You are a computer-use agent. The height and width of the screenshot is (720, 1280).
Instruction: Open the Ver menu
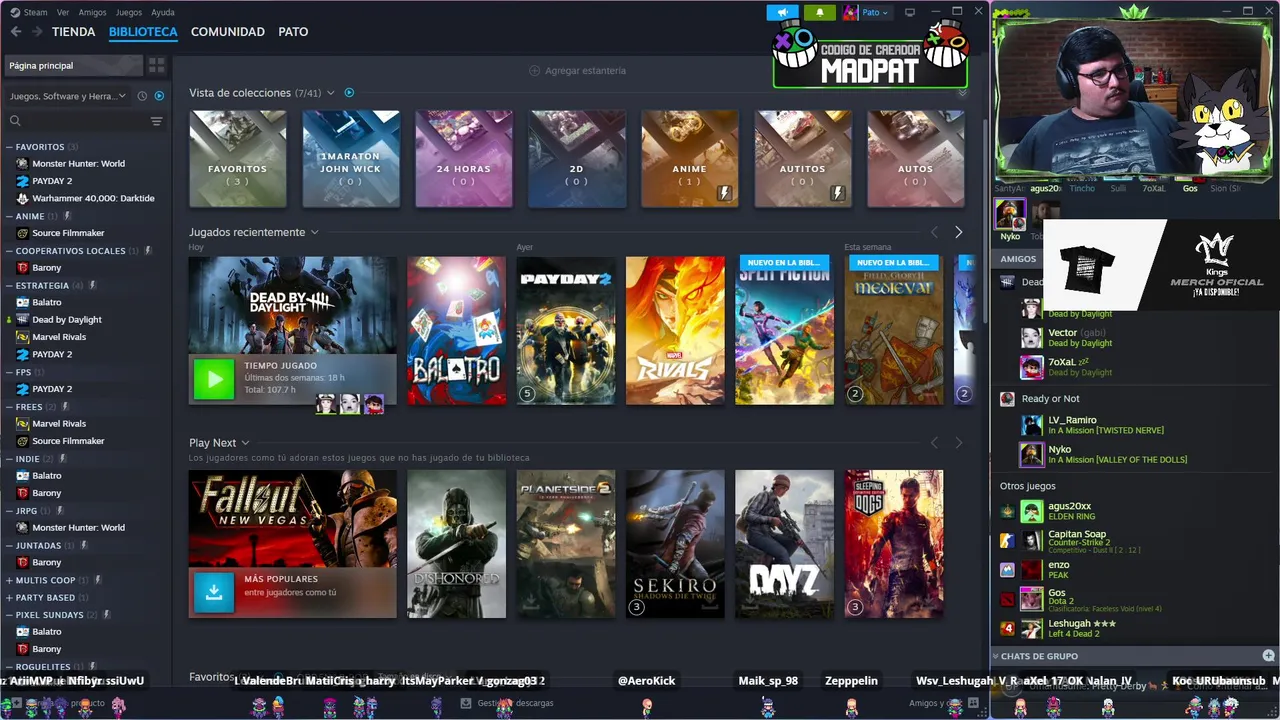click(x=63, y=12)
